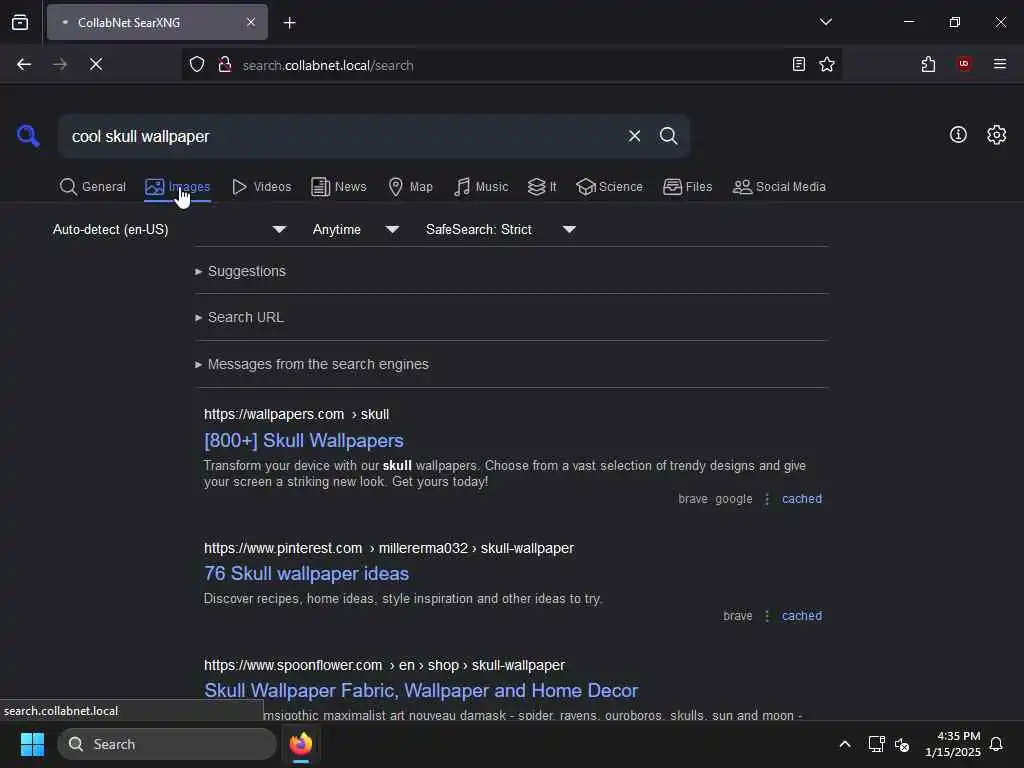The image size is (1024, 768).
Task: Stop loading the page
Action: [x=96, y=64]
